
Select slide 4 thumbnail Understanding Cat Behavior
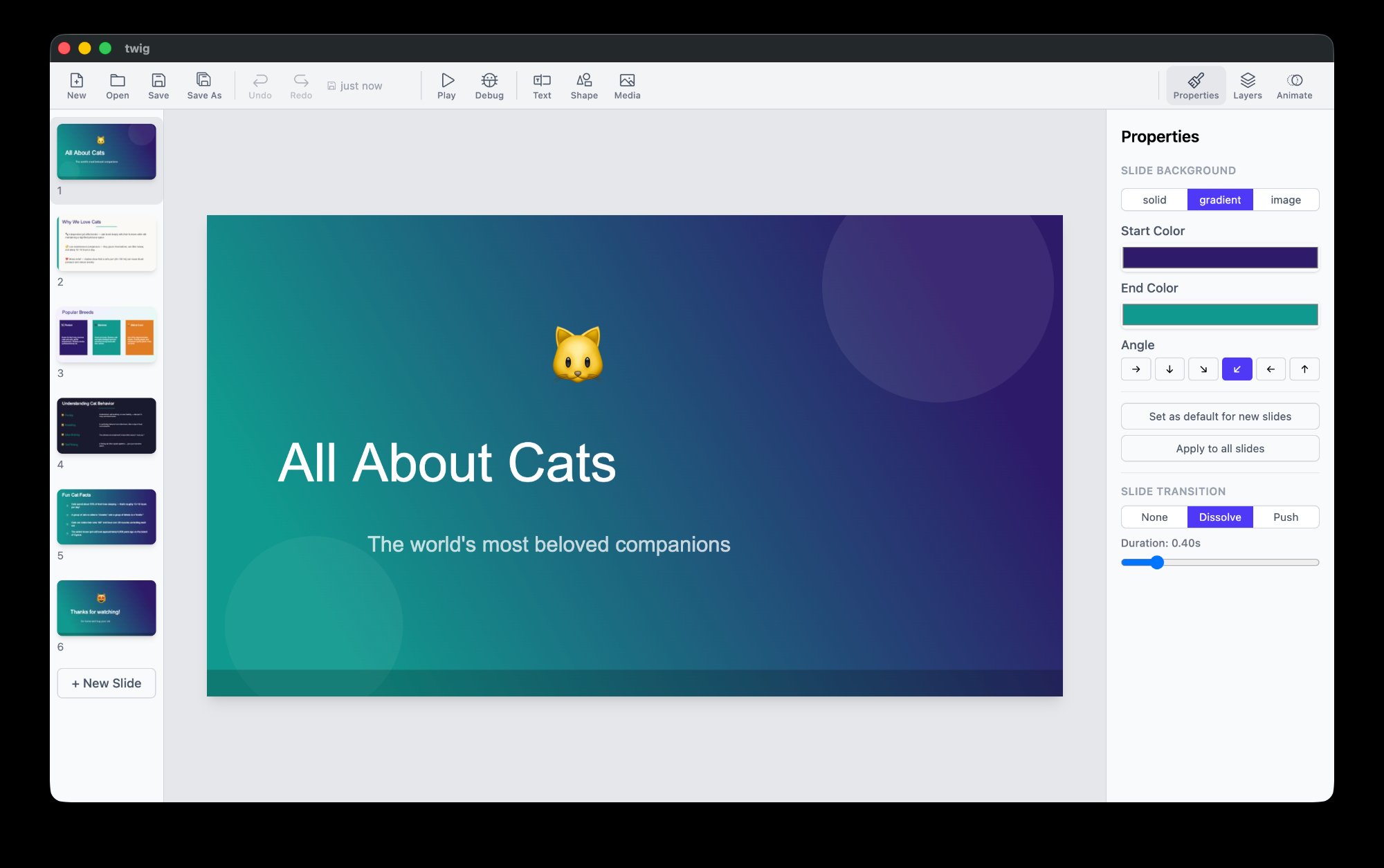[106, 425]
